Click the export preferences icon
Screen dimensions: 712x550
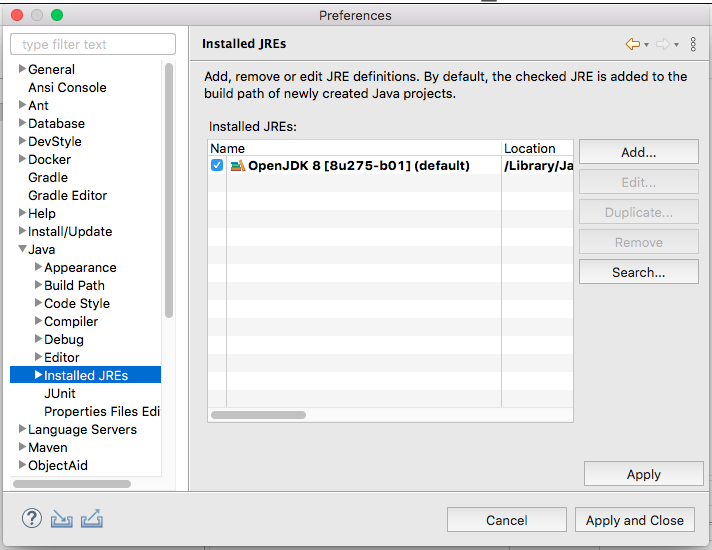[92, 519]
